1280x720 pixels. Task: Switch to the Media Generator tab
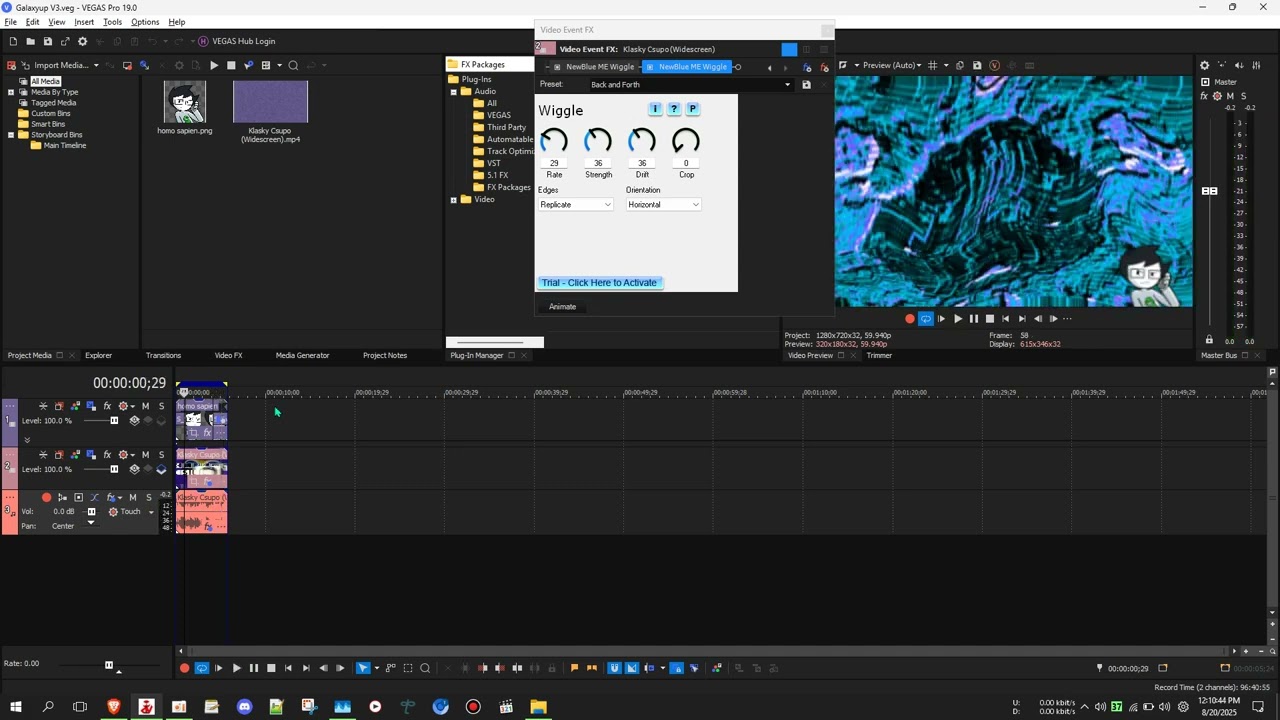(x=302, y=356)
